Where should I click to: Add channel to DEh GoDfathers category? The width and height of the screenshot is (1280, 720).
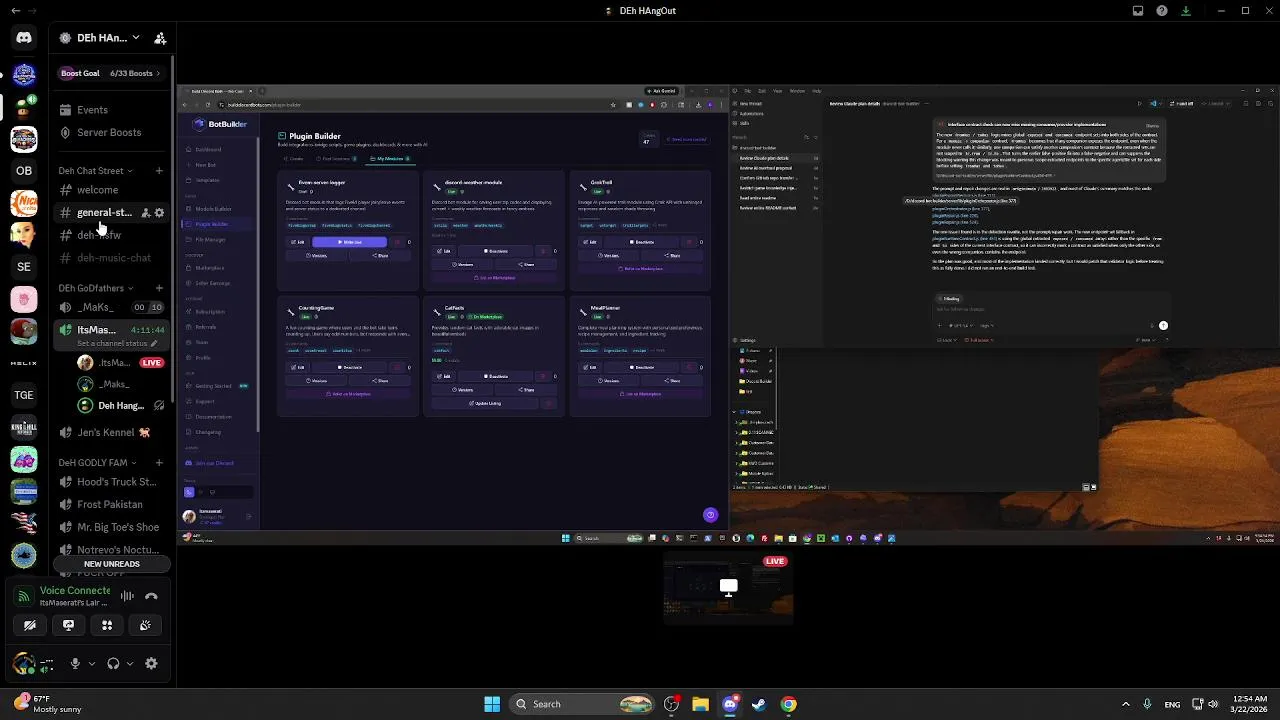point(159,288)
